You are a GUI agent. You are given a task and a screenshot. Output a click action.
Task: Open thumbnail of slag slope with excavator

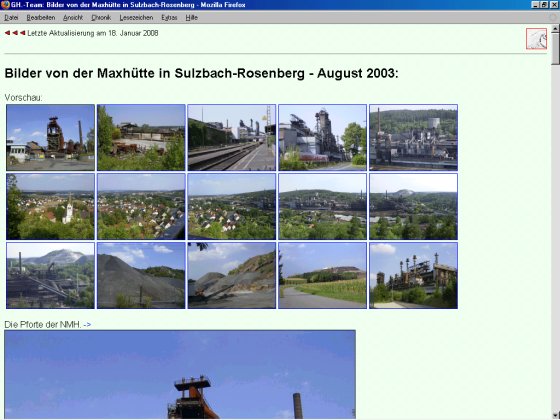pyautogui.click(x=232, y=275)
